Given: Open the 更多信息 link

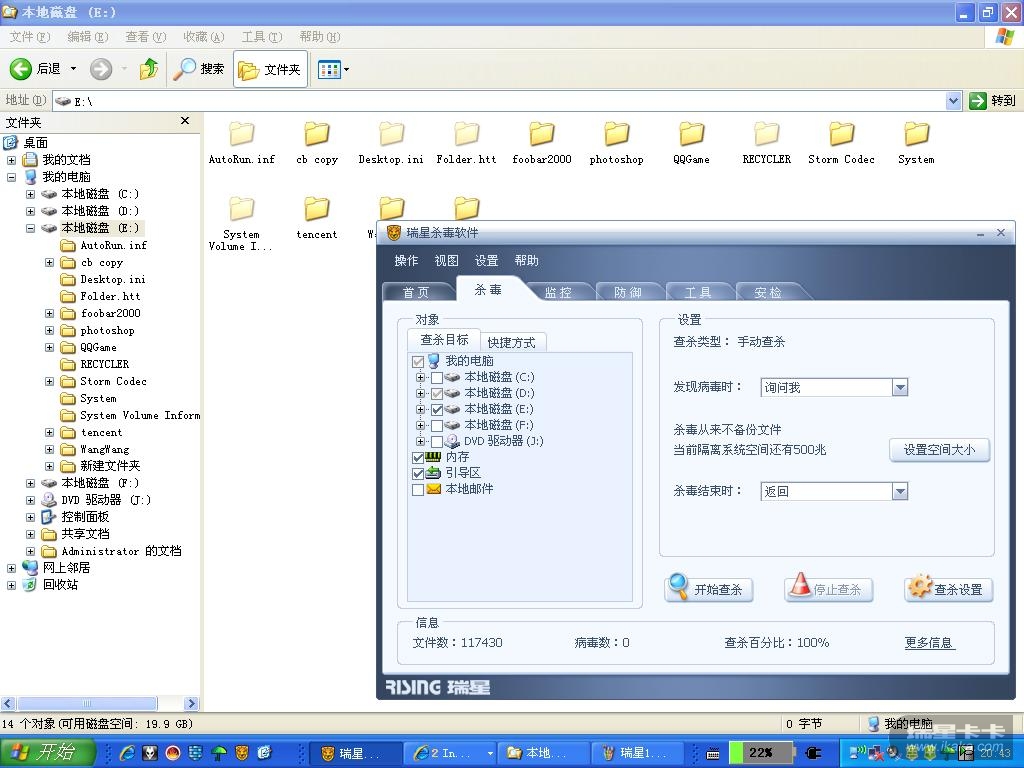Looking at the screenshot, I should click(x=929, y=643).
